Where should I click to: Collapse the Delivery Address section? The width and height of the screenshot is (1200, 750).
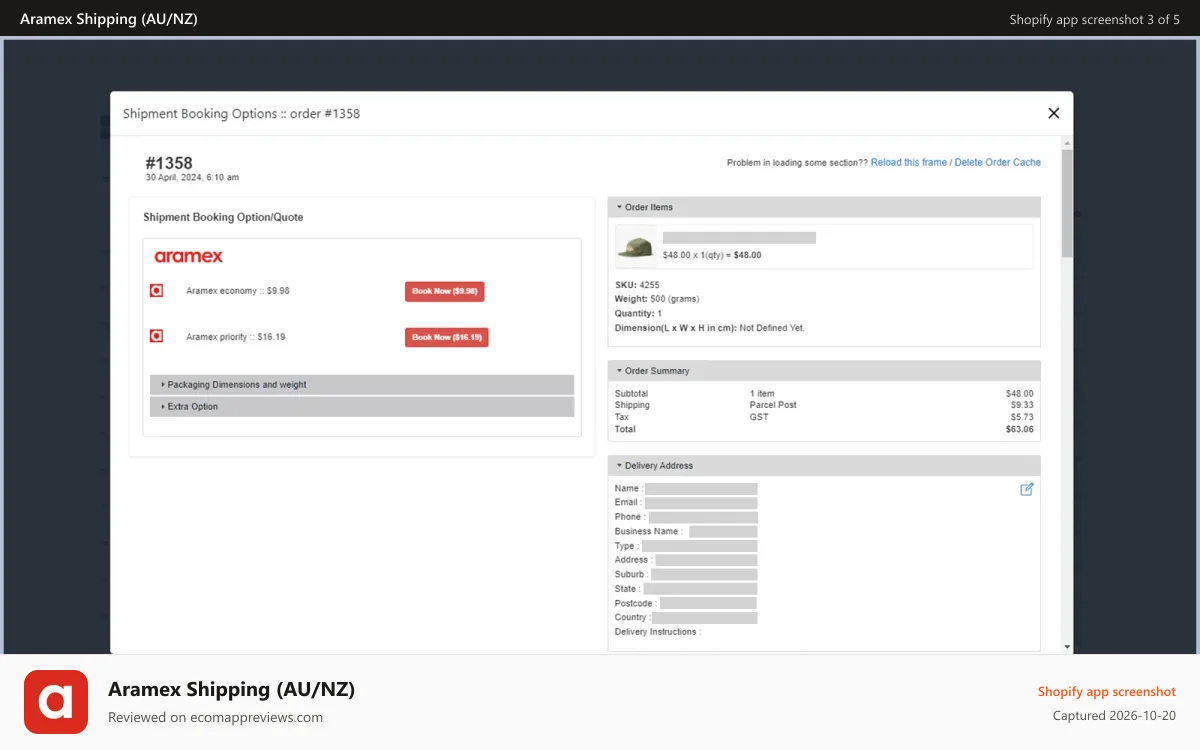pyautogui.click(x=824, y=466)
